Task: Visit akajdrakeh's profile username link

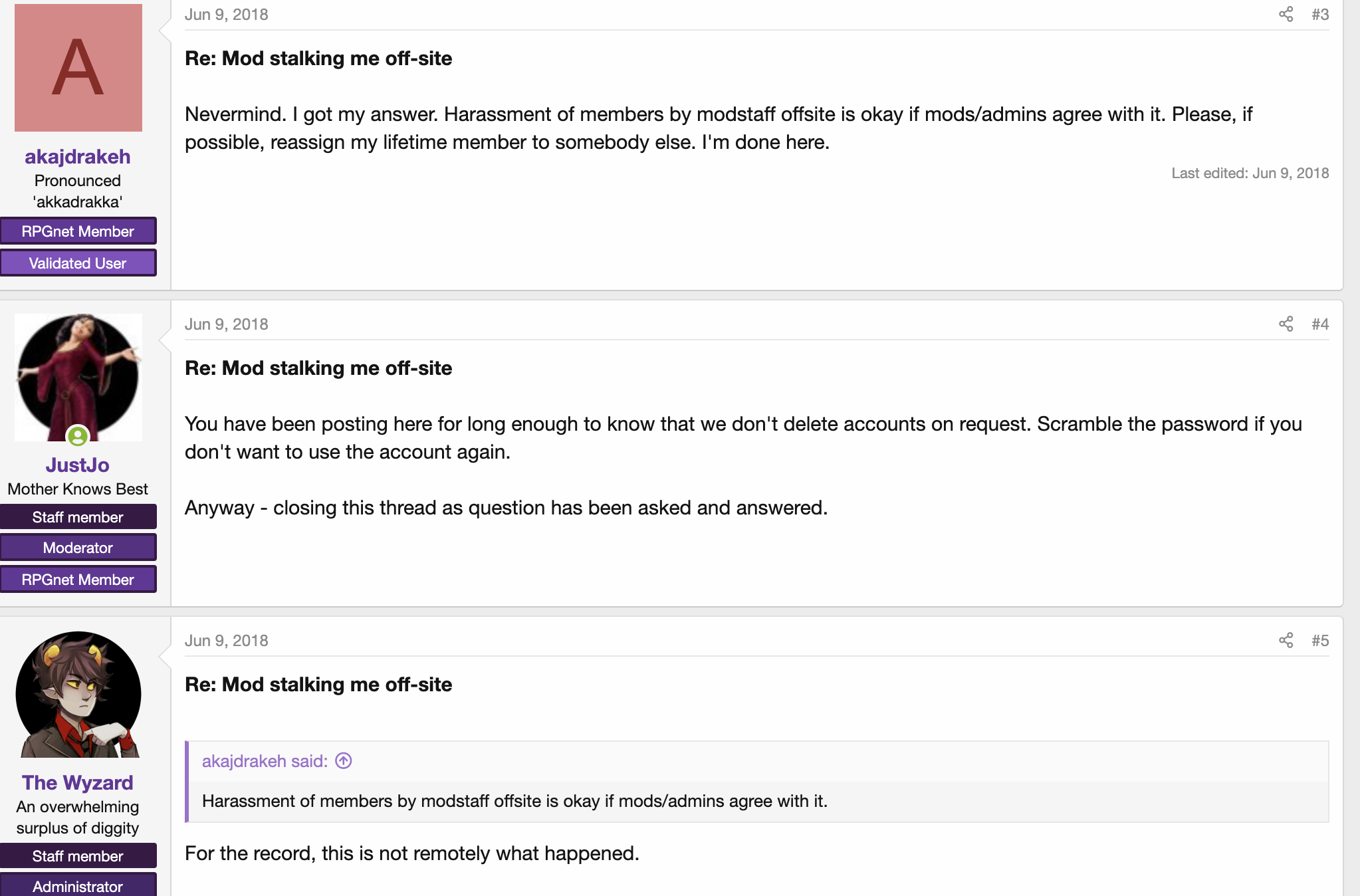Action: [78, 157]
